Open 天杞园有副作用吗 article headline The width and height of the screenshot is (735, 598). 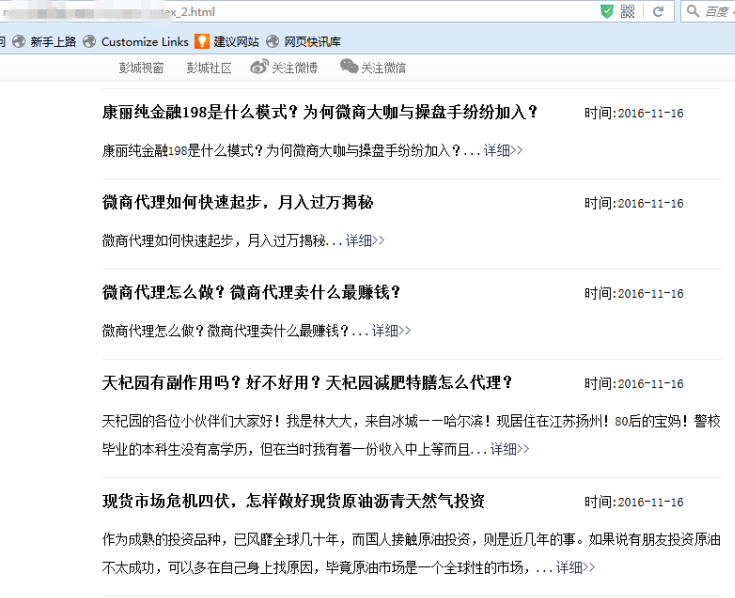[307, 382]
